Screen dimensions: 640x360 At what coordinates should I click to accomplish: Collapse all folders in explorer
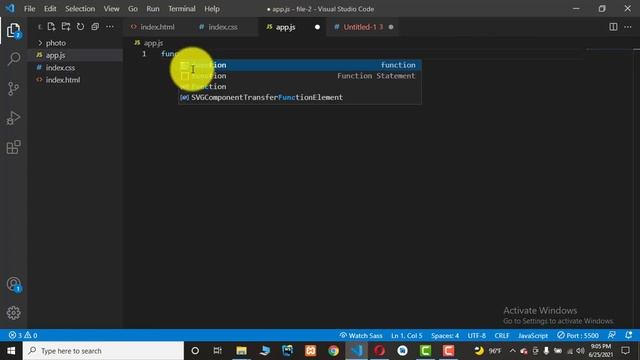click(x=95, y=27)
